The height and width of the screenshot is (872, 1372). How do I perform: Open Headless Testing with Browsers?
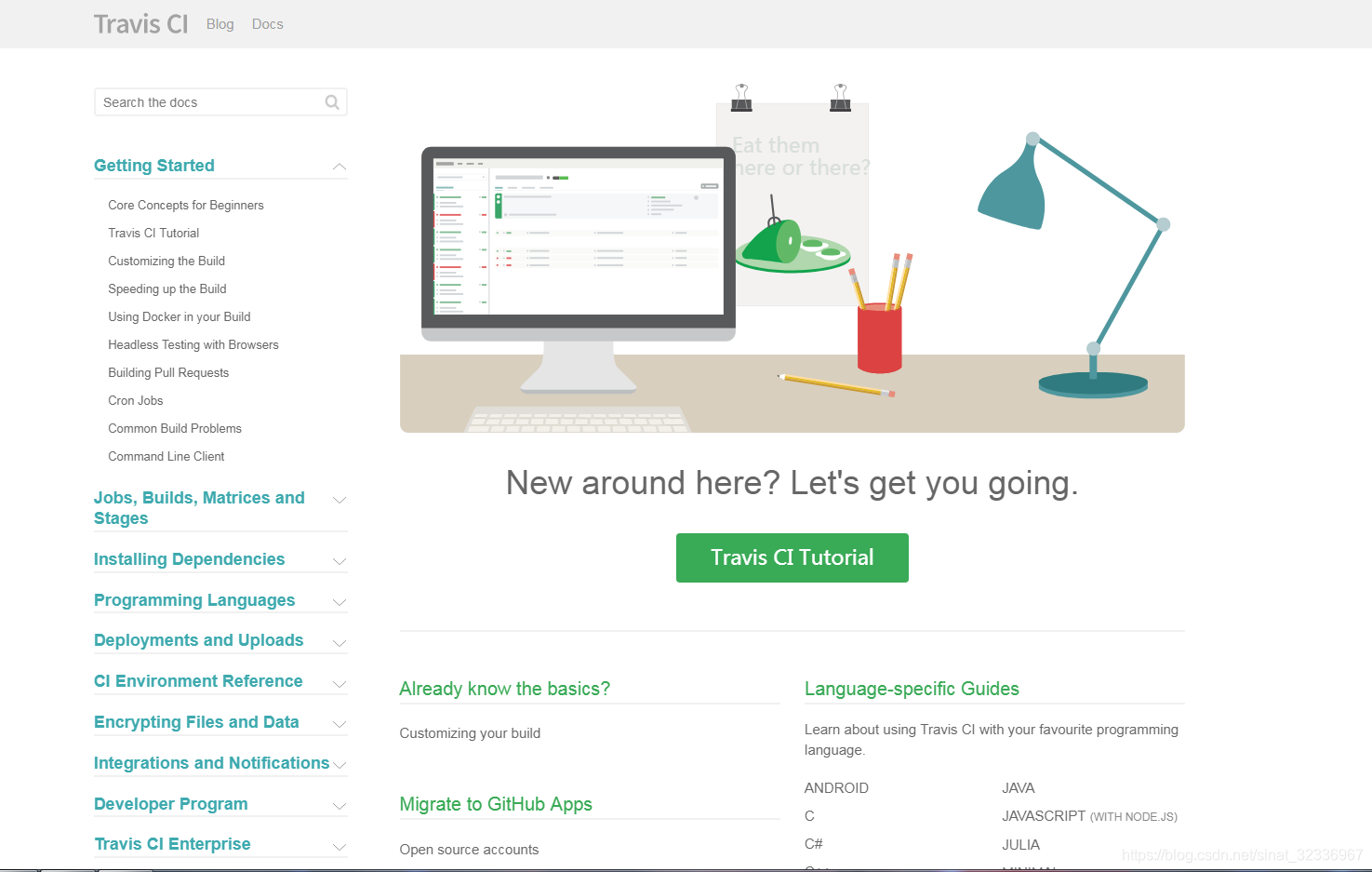tap(193, 344)
